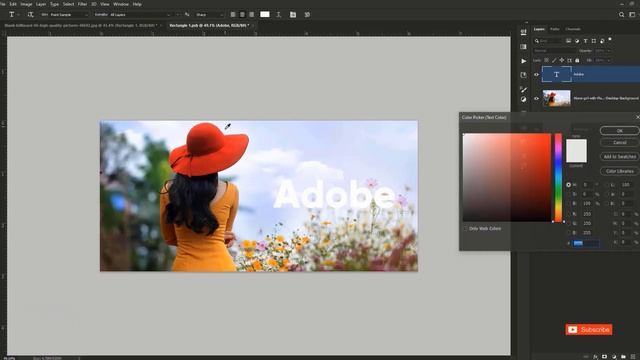The image size is (640, 360).
Task: Open Color Libraries from the Color Picker
Action: point(619,171)
